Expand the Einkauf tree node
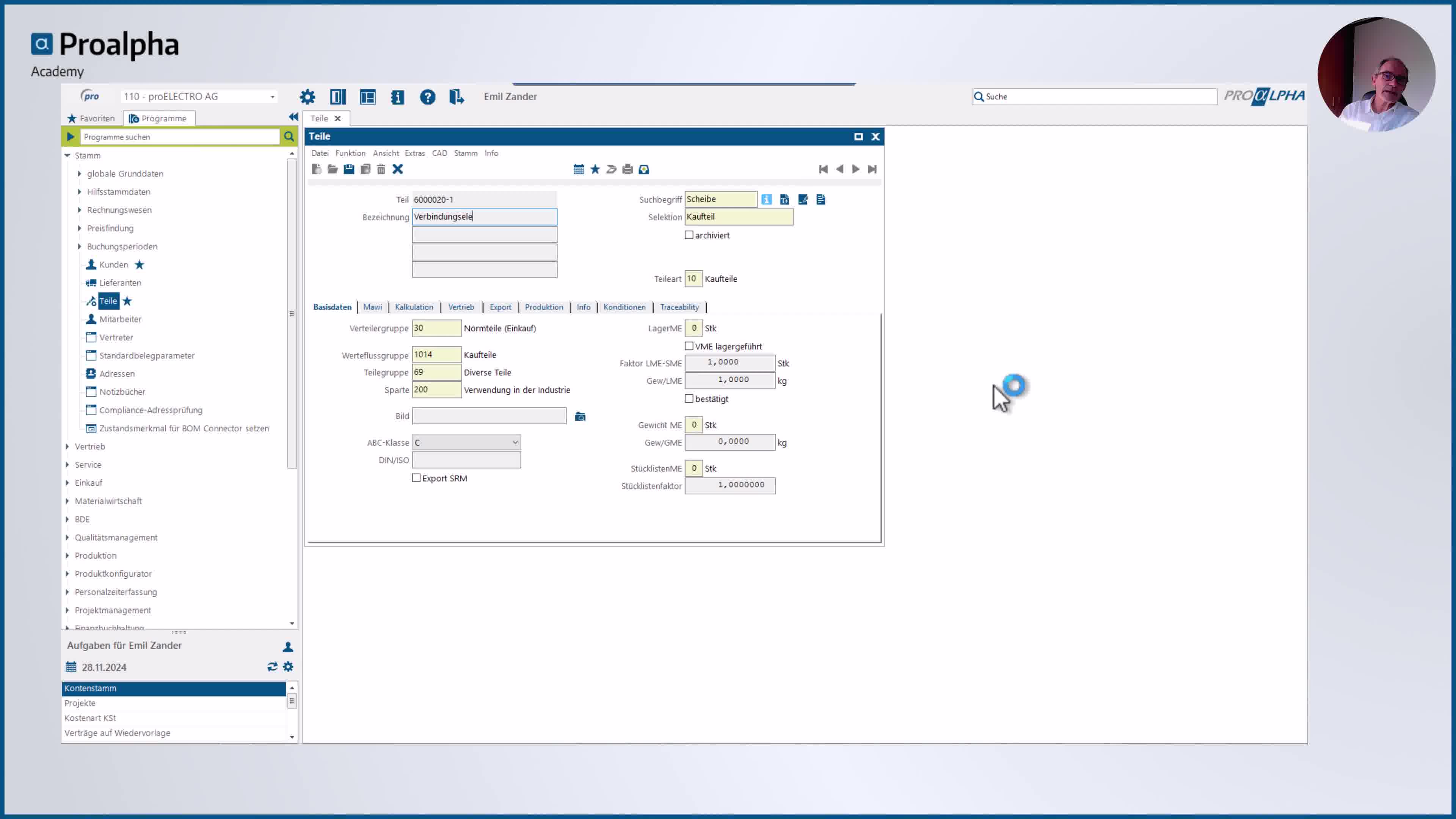The image size is (1456, 819). pyautogui.click(x=67, y=483)
